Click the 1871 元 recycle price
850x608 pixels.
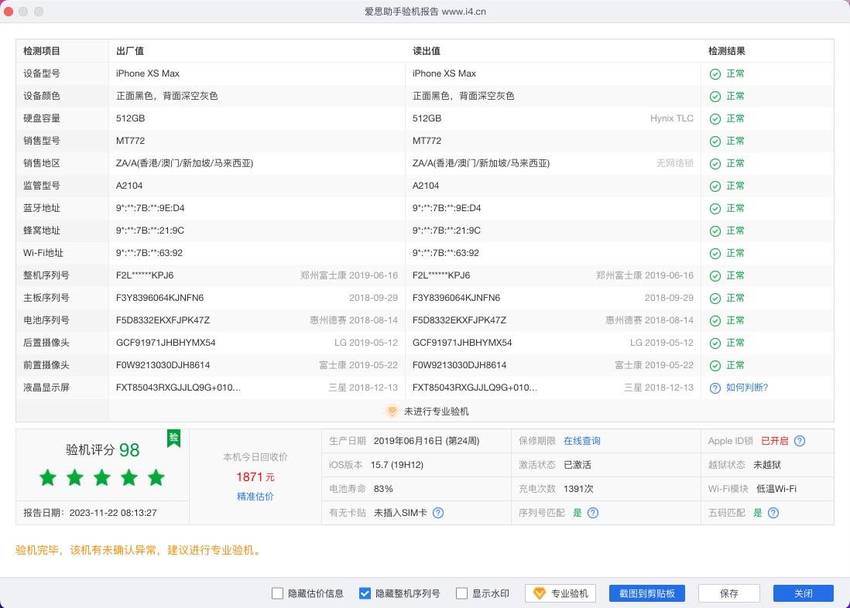click(x=255, y=477)
